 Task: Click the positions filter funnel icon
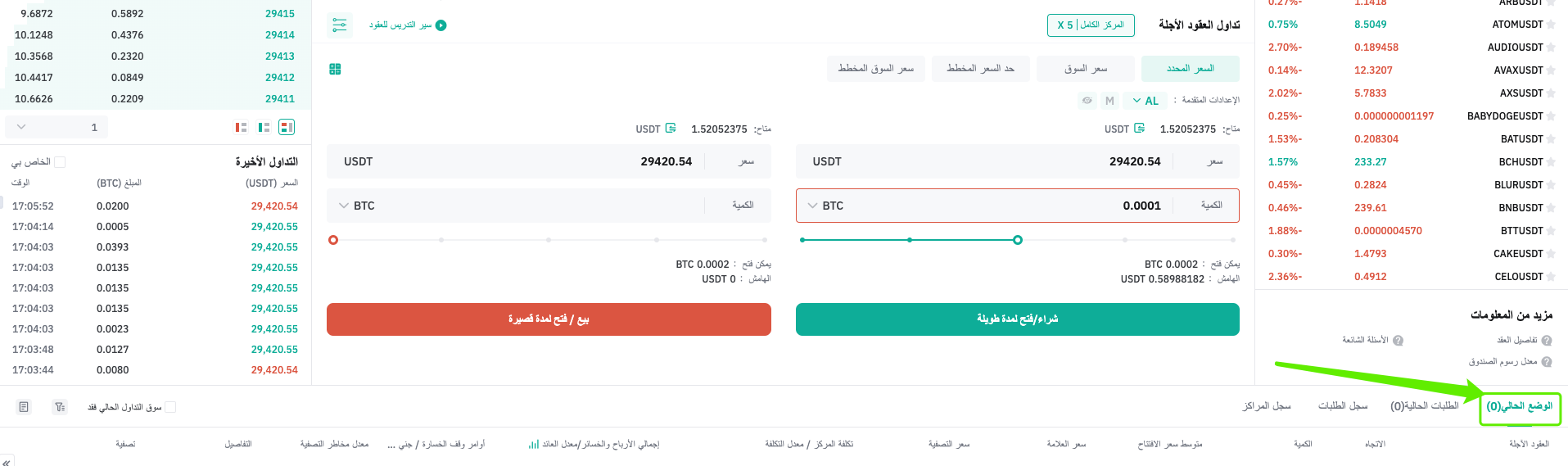tap(59, 407)
